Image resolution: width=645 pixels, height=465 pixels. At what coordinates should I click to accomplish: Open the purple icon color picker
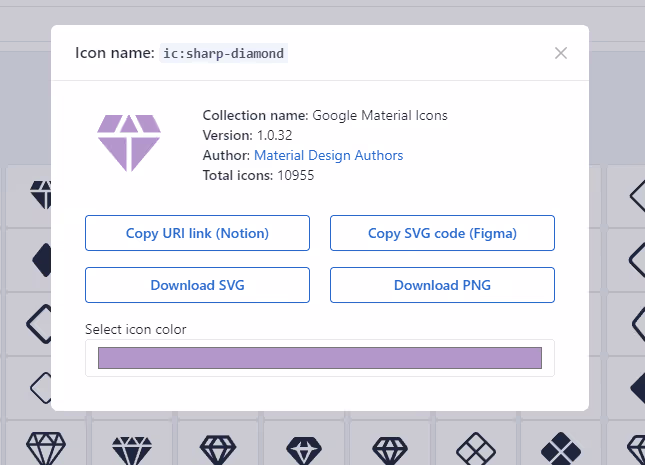(320, 358)
